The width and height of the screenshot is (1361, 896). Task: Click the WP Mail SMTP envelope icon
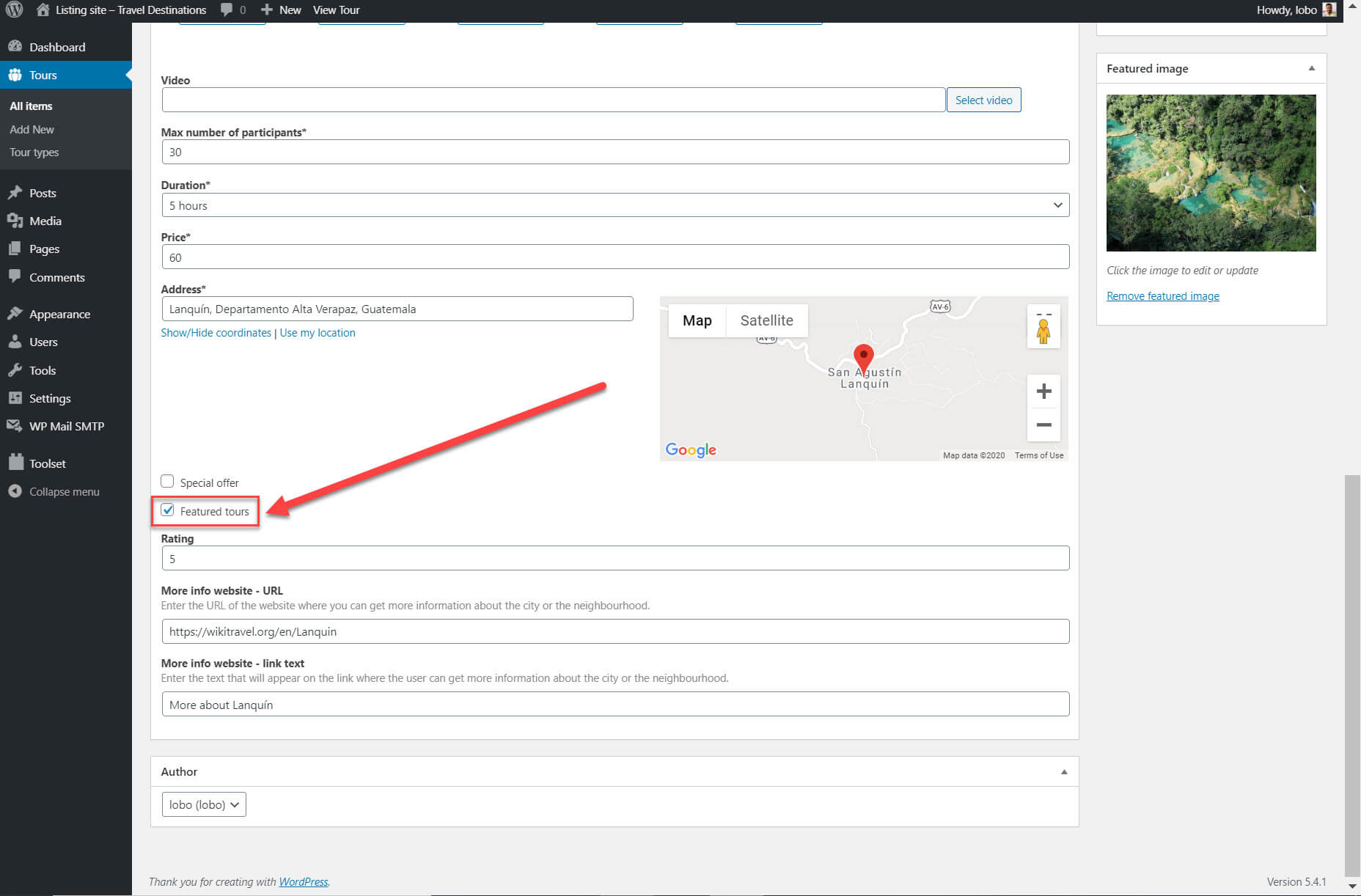15,426
